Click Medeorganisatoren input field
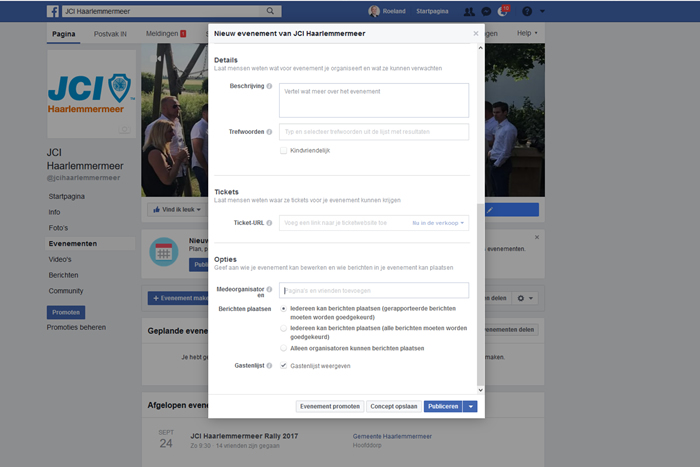This screenshot has height=467, width=700. pyautogui.click(x=374, y=290)
